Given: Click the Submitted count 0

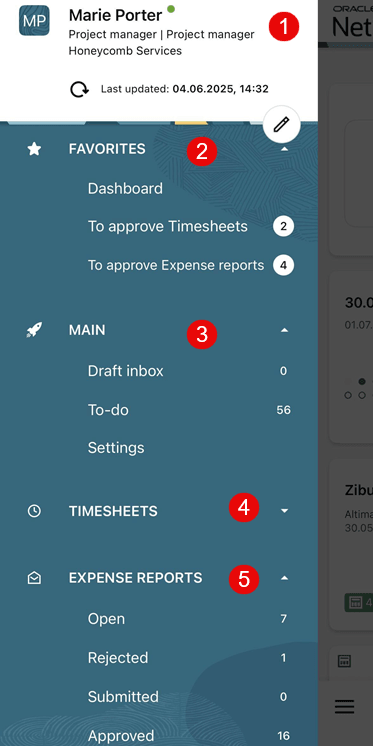Looking at the screenshot, I should [284, 697].
